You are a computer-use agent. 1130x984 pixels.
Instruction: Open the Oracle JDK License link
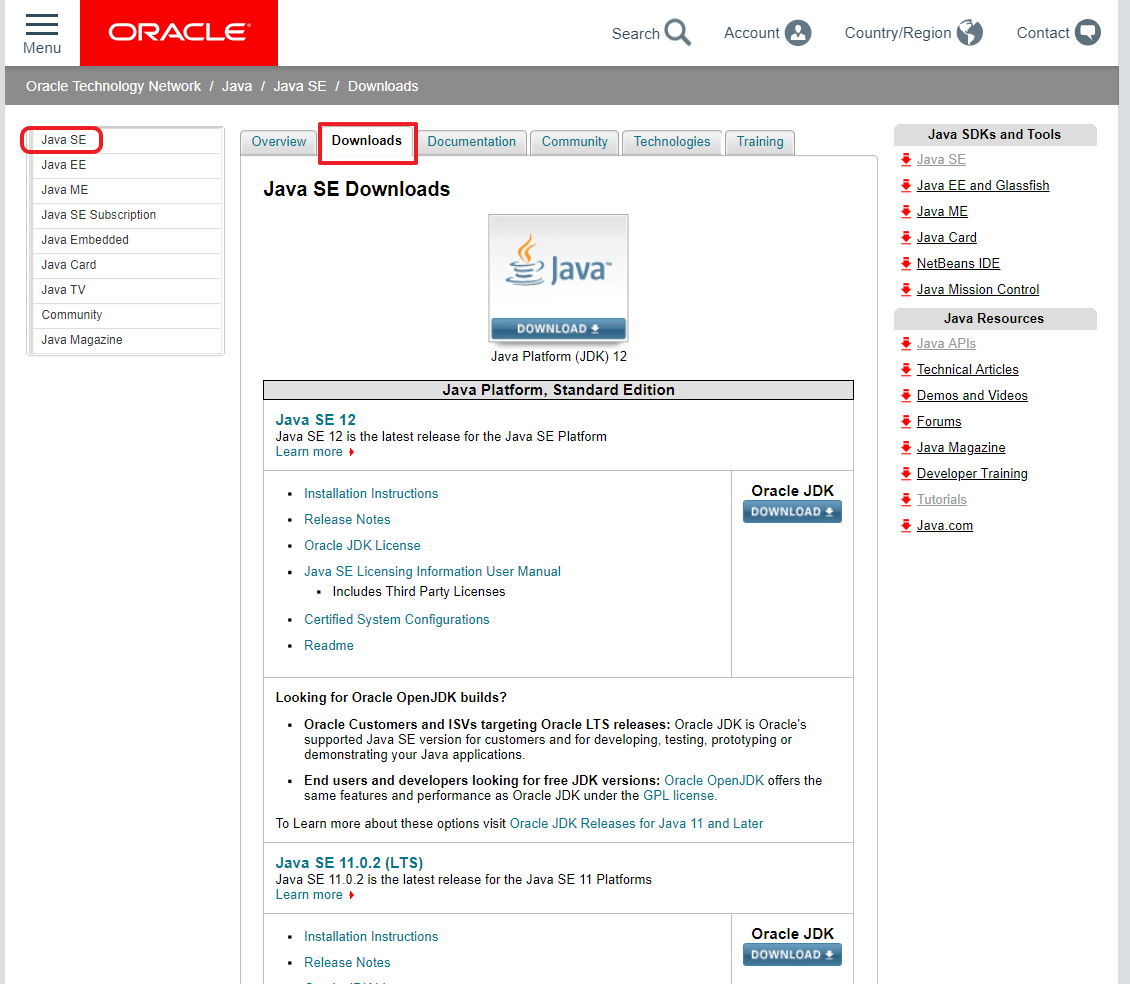(362, 546)
